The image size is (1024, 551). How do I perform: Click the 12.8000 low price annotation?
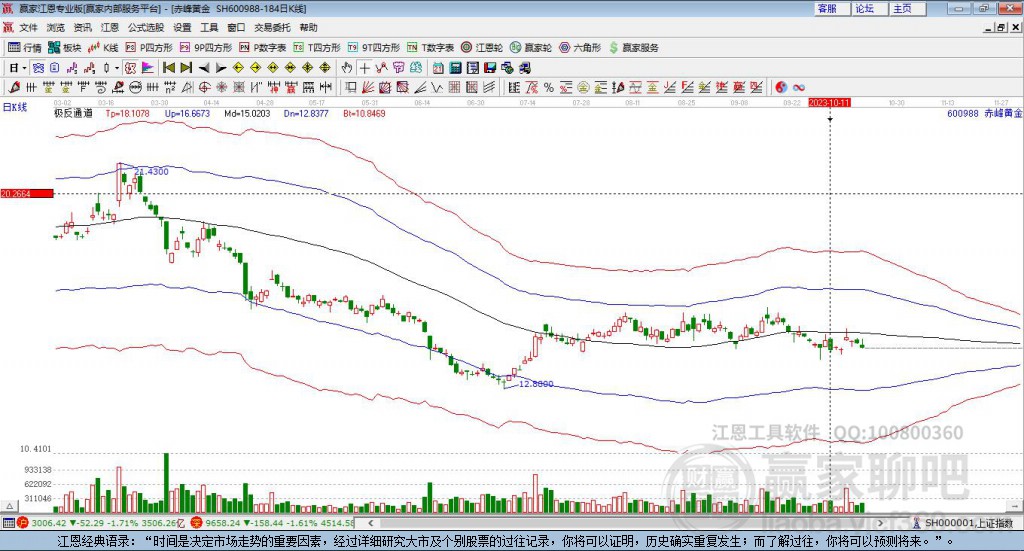(x=536, y=384)
